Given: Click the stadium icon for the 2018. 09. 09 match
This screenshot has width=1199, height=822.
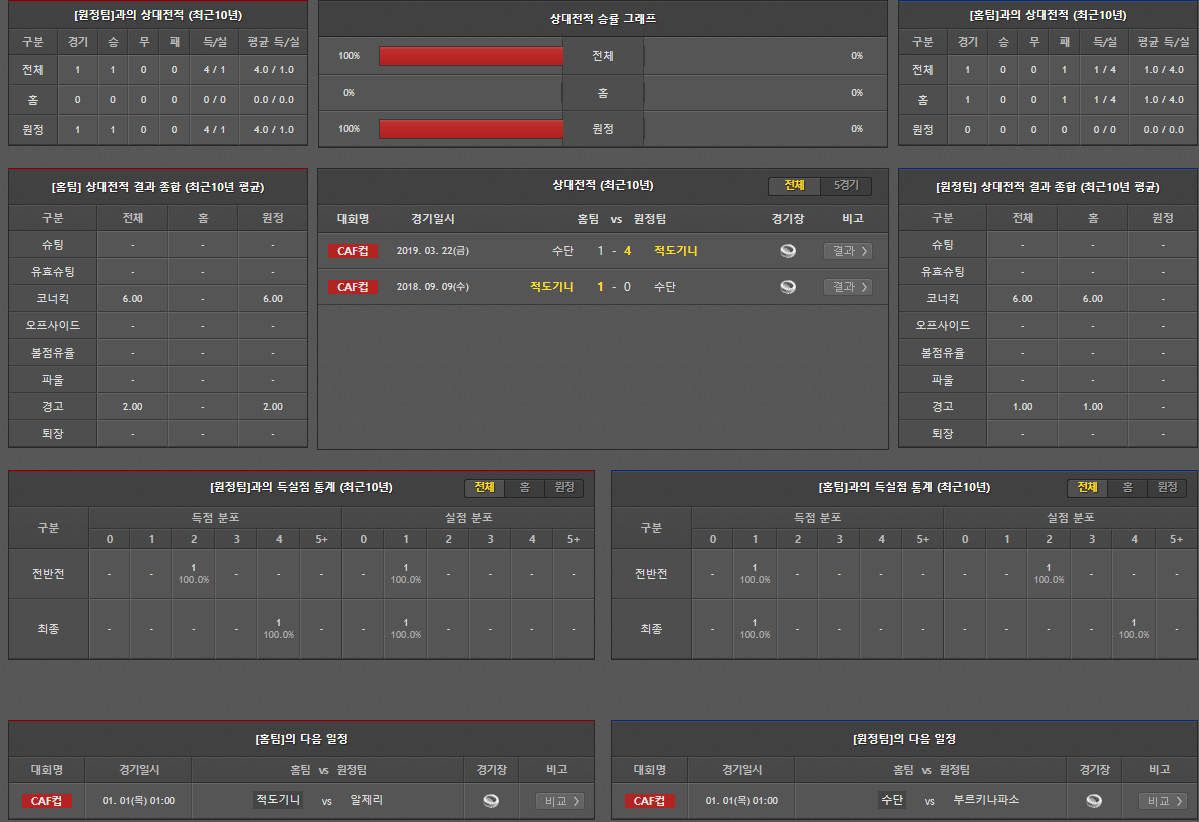Looking at the screenshot, I should click(788, 287).
